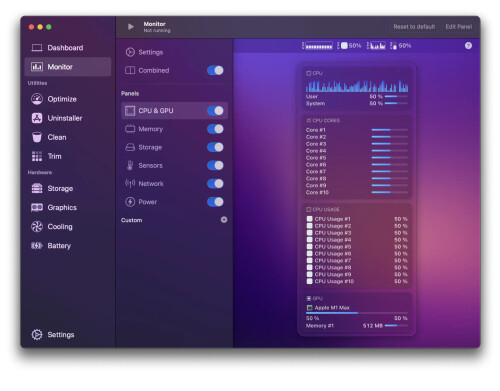Image resolution: width=500 pixels, height=391 pixels.
Task: Collapse the CPU CORES section header
Action: click(323, 120)
